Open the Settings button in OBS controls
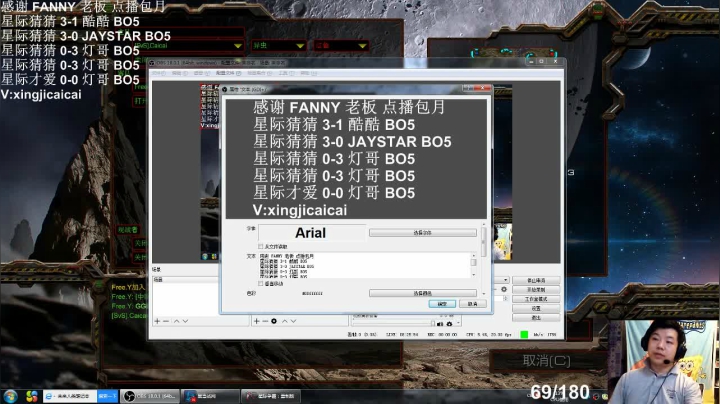The height and width of the screenshot is (404, 720). (536, 309)
